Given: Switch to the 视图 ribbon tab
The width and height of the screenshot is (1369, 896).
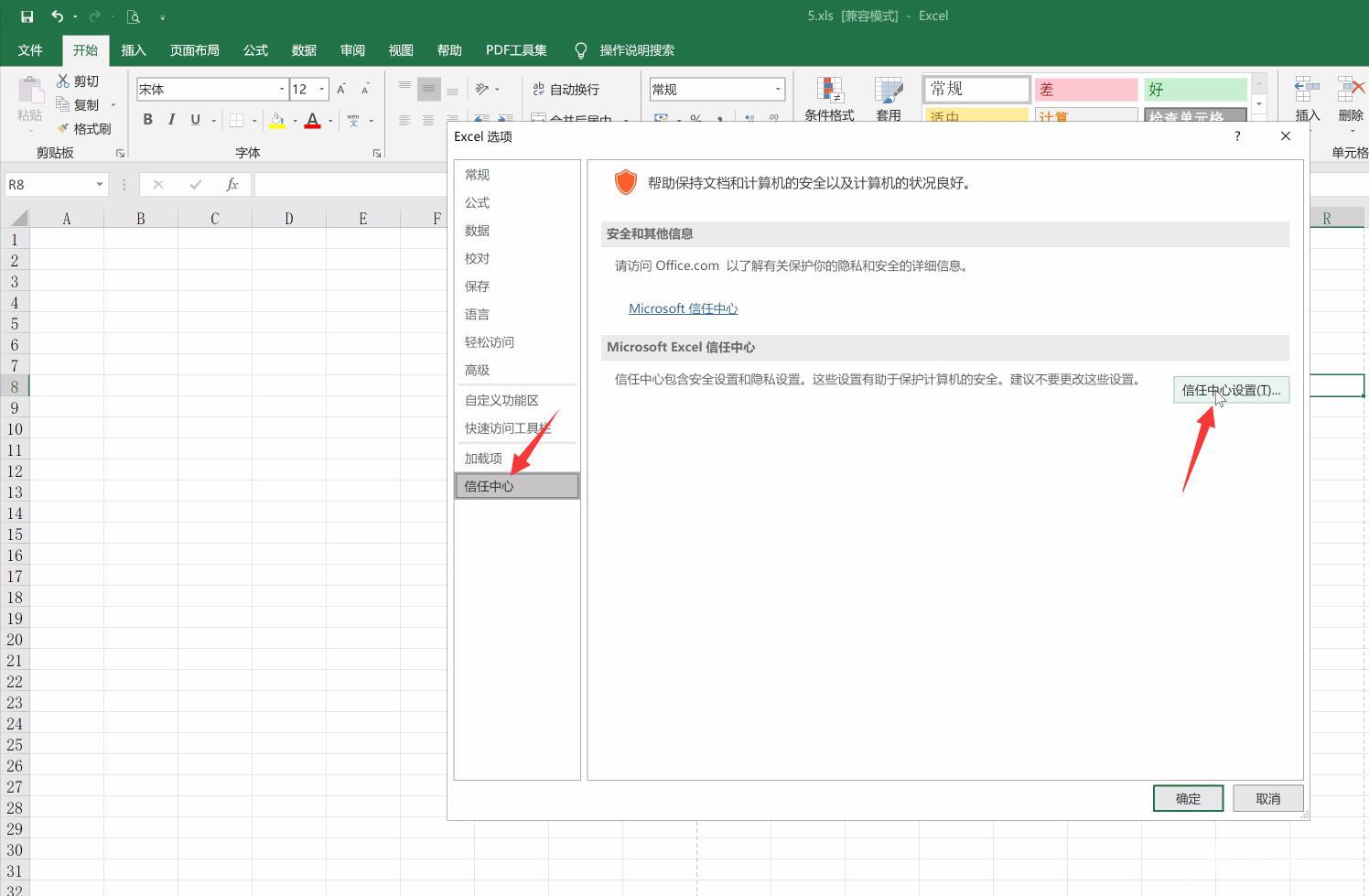Looking at the screenshot, I should [x=401, y=50].
